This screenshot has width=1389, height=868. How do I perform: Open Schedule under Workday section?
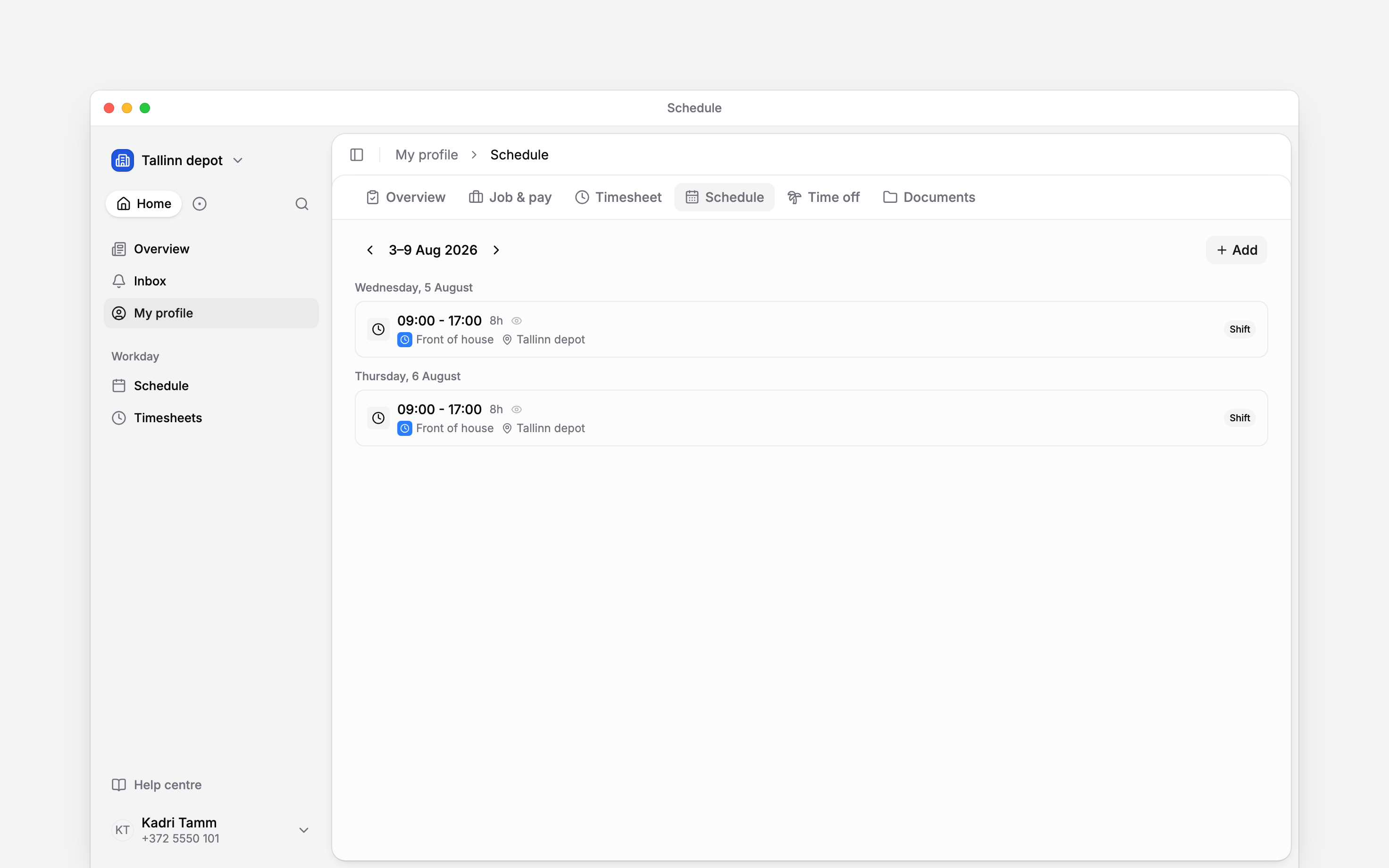click(210, 386)
